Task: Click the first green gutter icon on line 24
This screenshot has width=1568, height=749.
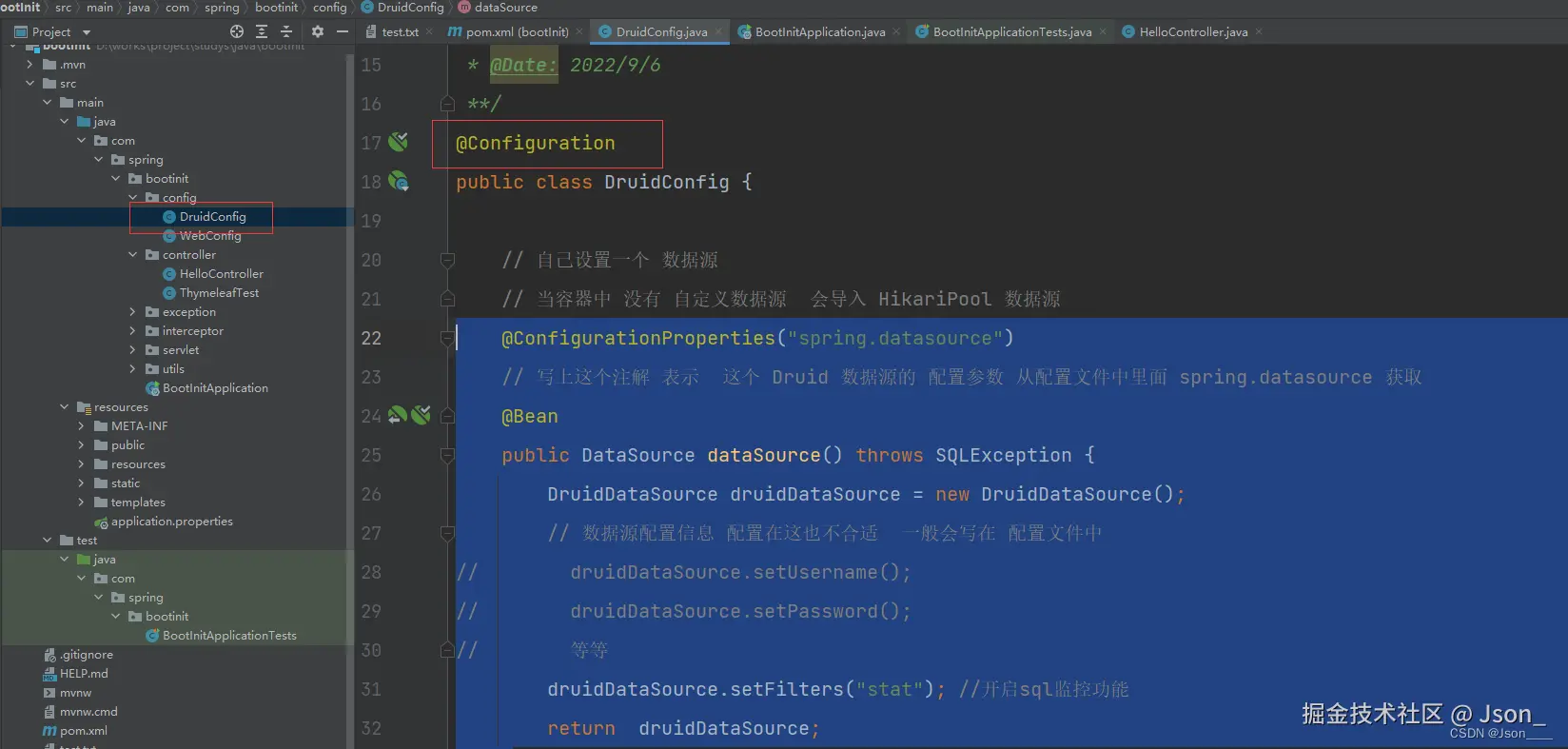Action: tap(398, 415)
